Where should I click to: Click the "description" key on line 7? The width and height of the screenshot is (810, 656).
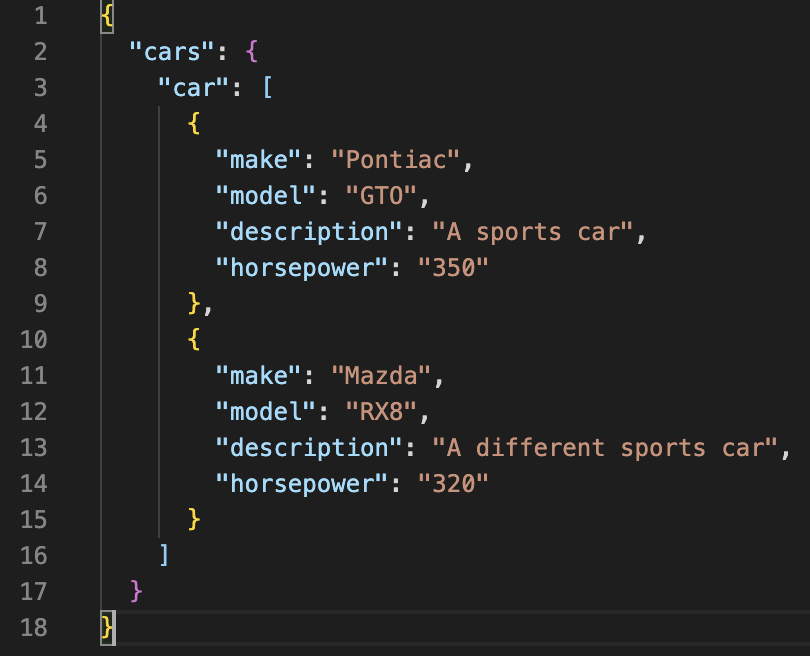308,231
